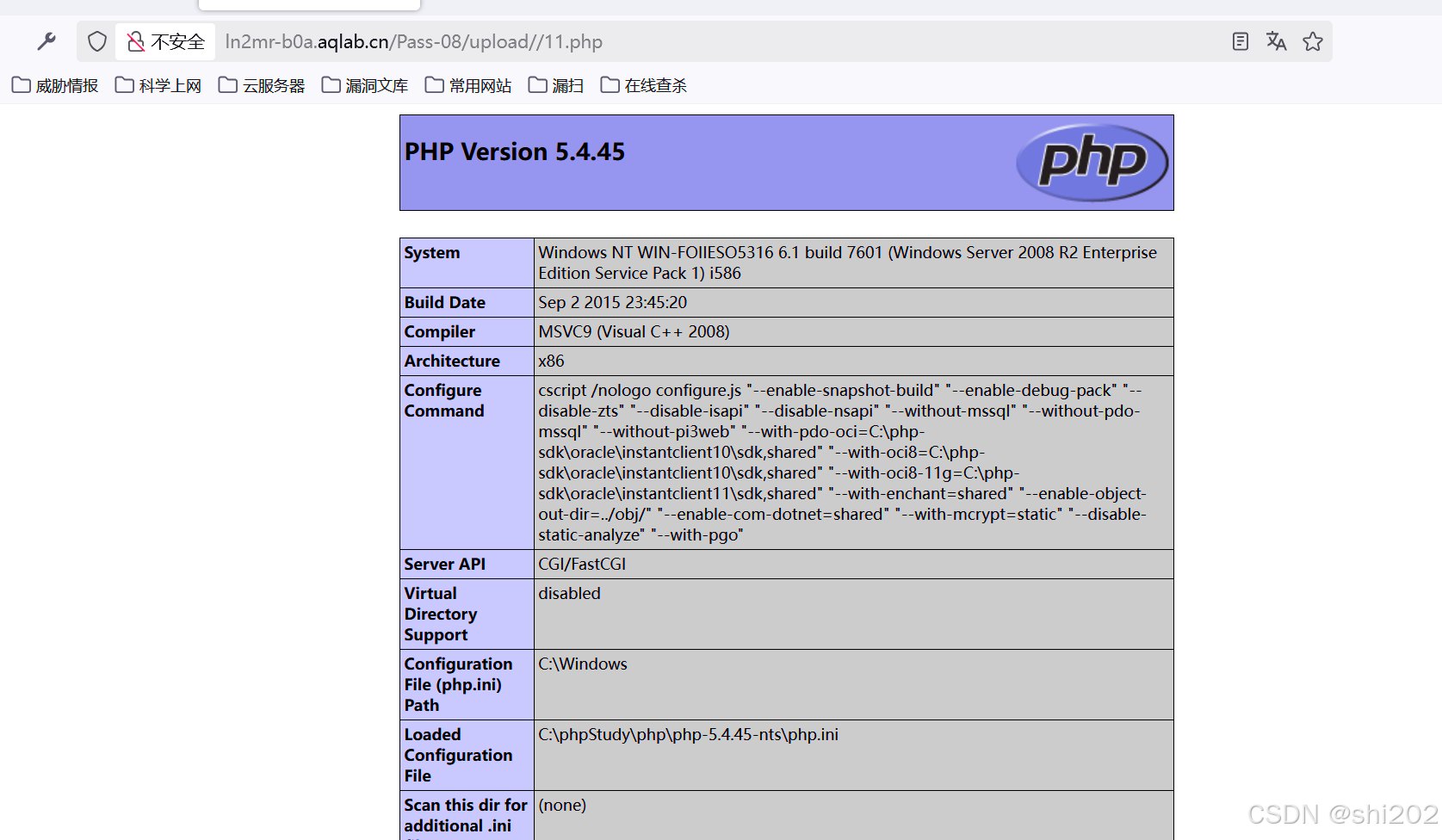Click the disabled value
This screenshot has width=1442, height=840.
(x=570, y=594)
